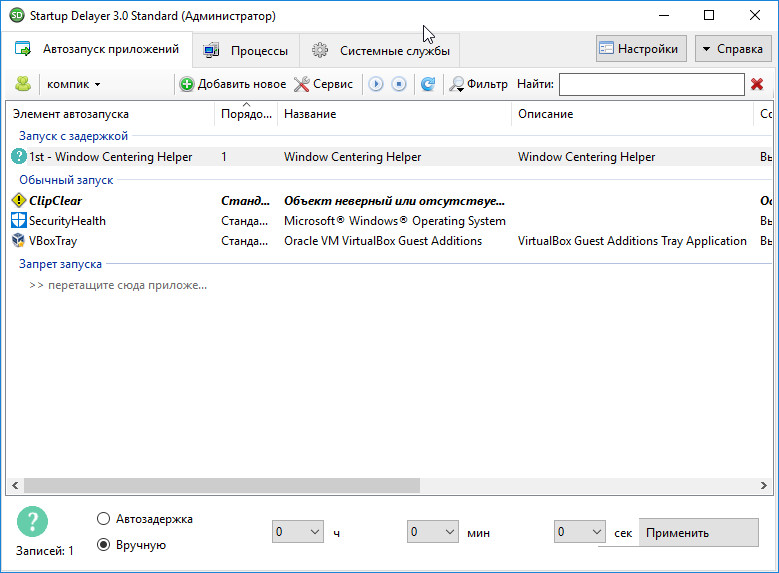The width and height of the screenshot is (779, 573).
Task: Click the yellow warning icon of ClipClear
Action: (18, 200)
